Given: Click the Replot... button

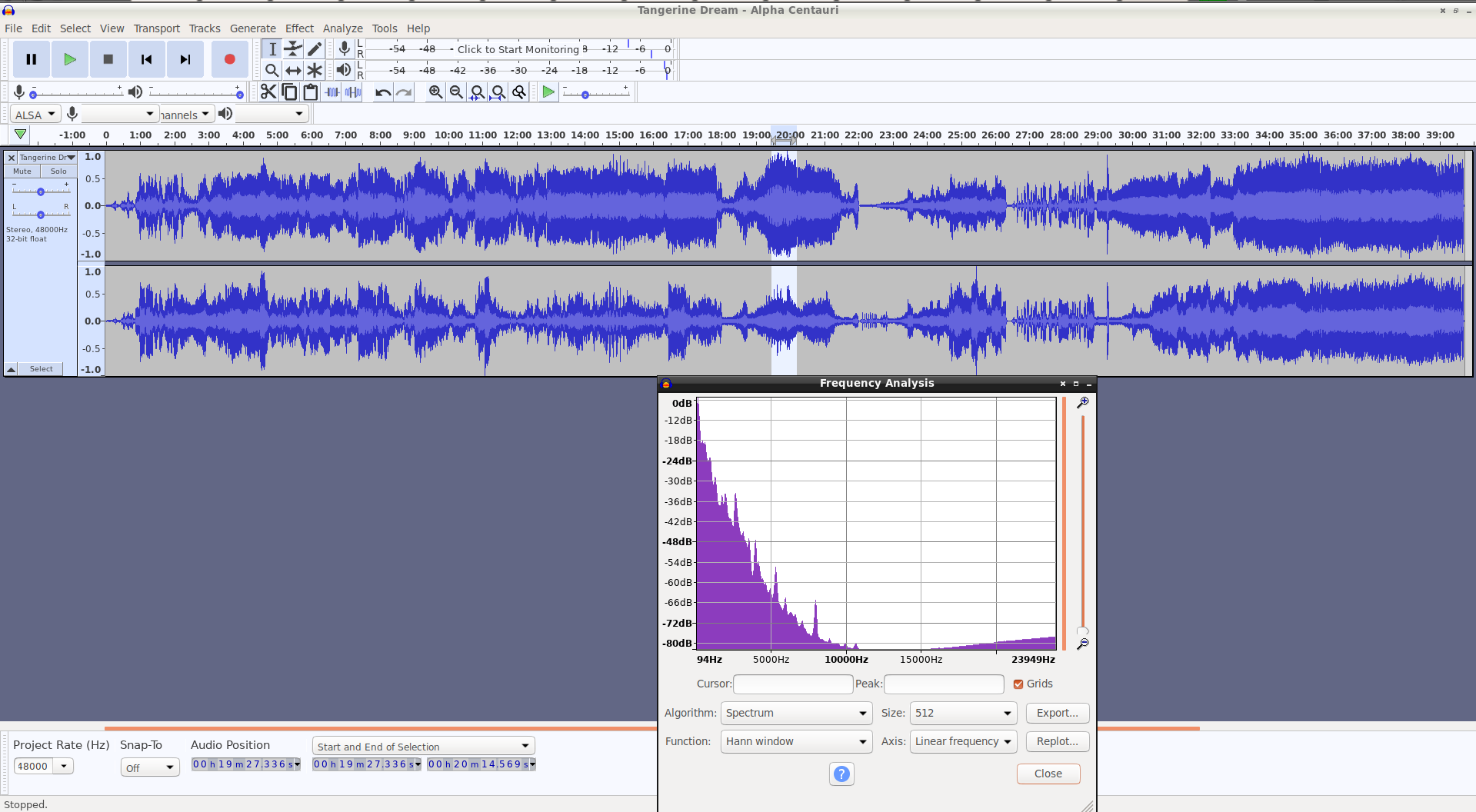Looking at the screenshot, I should point(1058,741).
